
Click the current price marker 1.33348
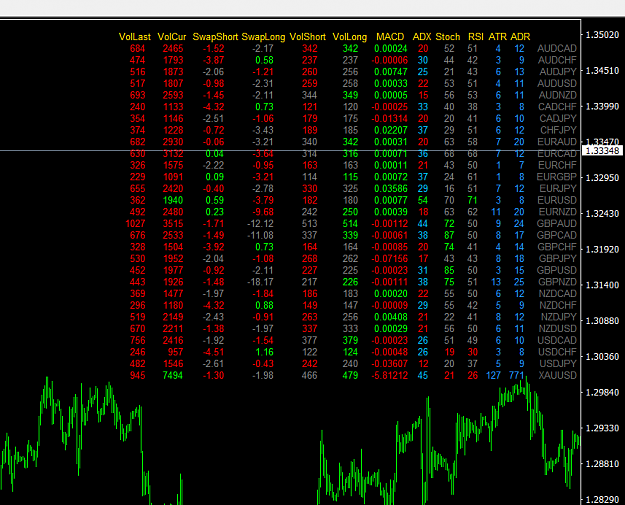602,151
